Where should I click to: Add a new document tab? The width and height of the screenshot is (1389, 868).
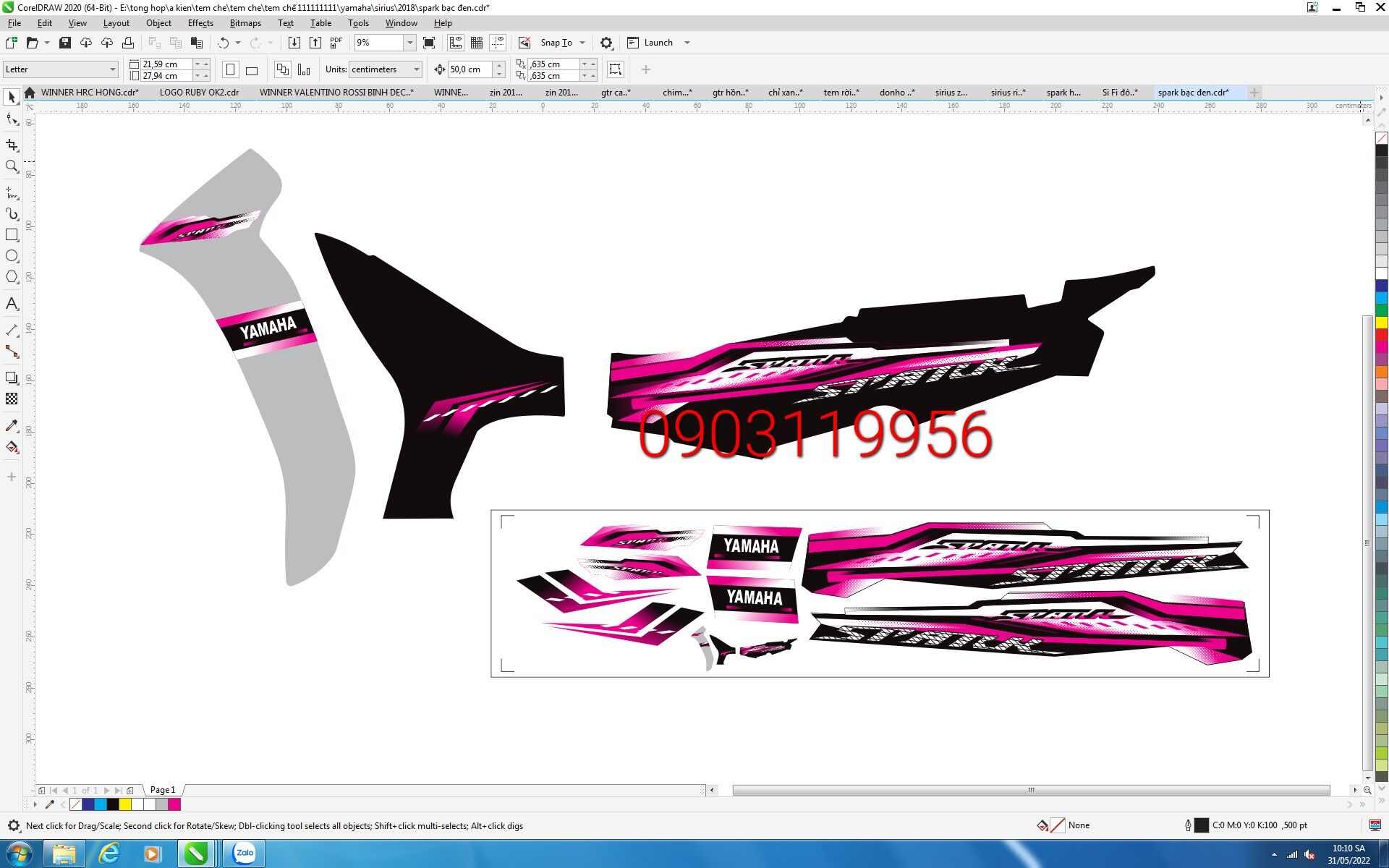tap(1254, 93)
